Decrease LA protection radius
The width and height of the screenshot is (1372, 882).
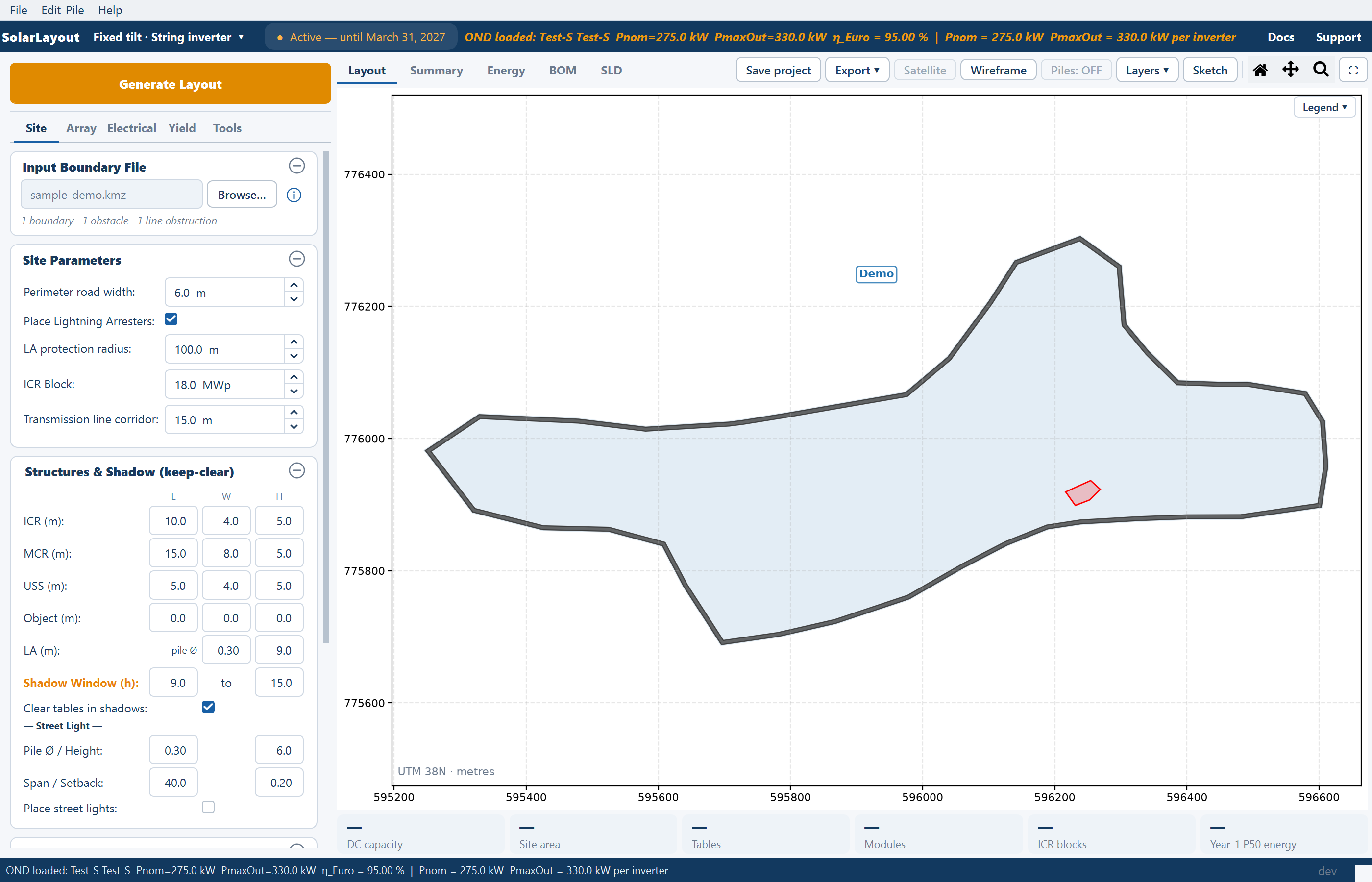pyautogui.click(x=294, y=356)
